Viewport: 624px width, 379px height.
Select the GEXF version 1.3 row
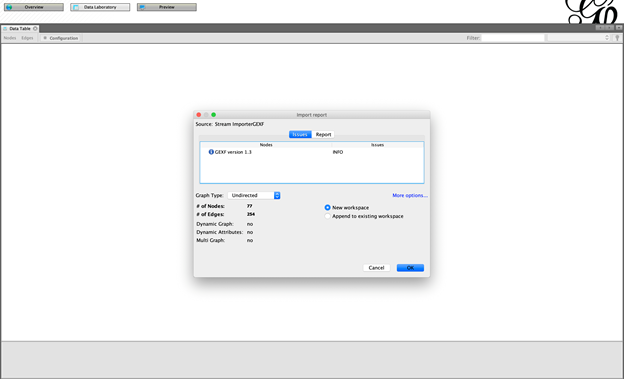[312, 152]
